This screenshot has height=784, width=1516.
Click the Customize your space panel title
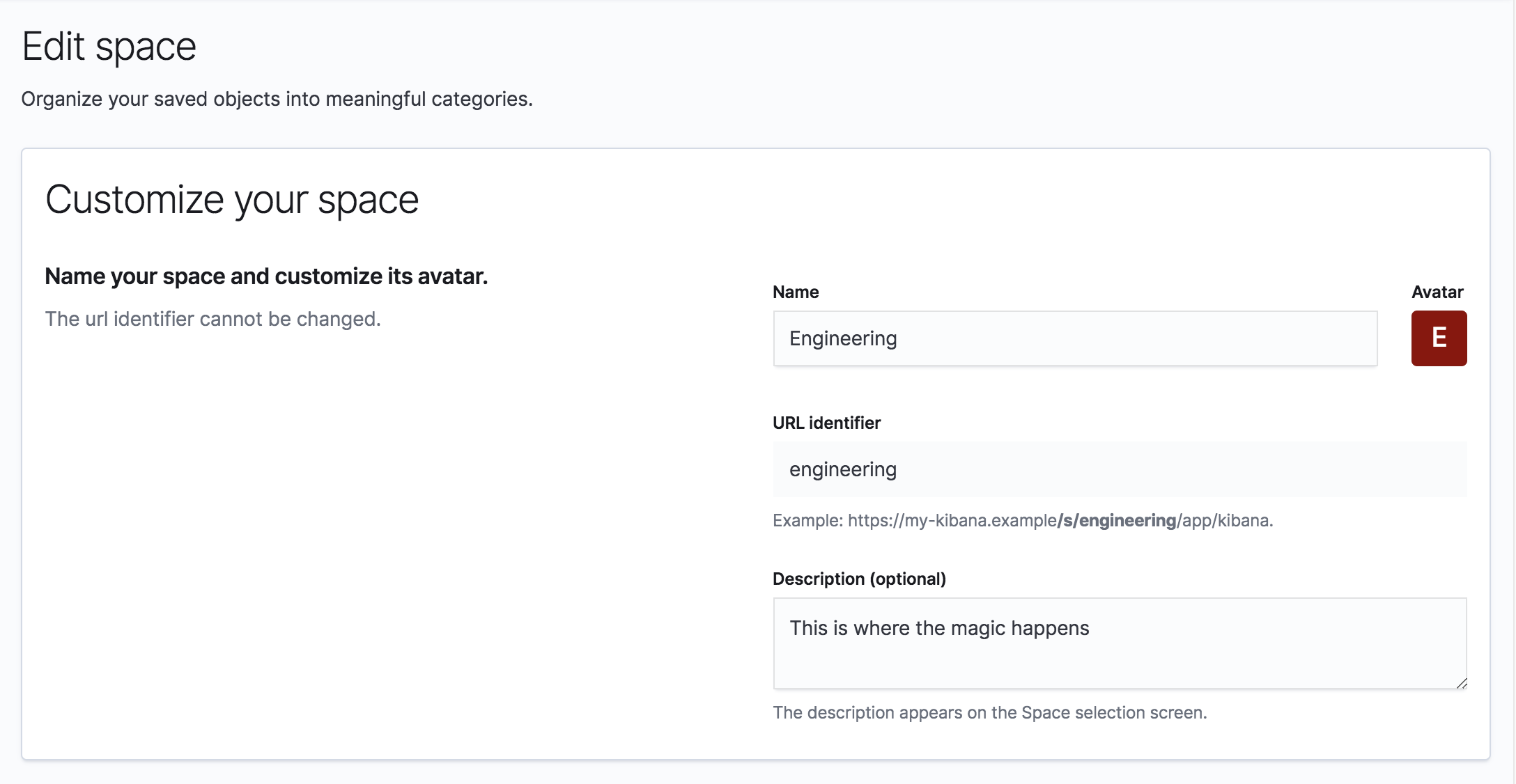click(231, 200)
